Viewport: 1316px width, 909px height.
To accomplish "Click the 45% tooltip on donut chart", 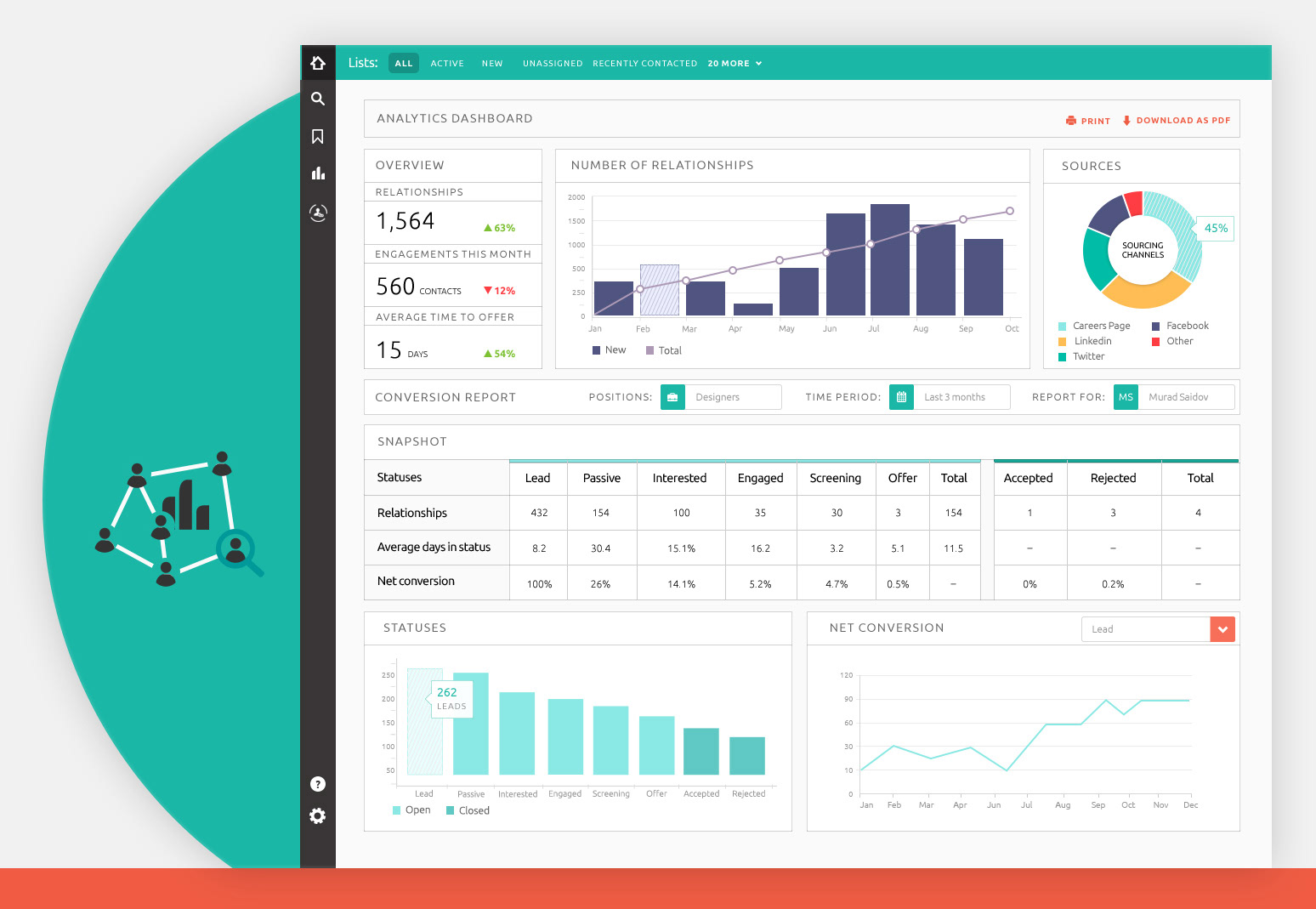I will point(1216,228).
